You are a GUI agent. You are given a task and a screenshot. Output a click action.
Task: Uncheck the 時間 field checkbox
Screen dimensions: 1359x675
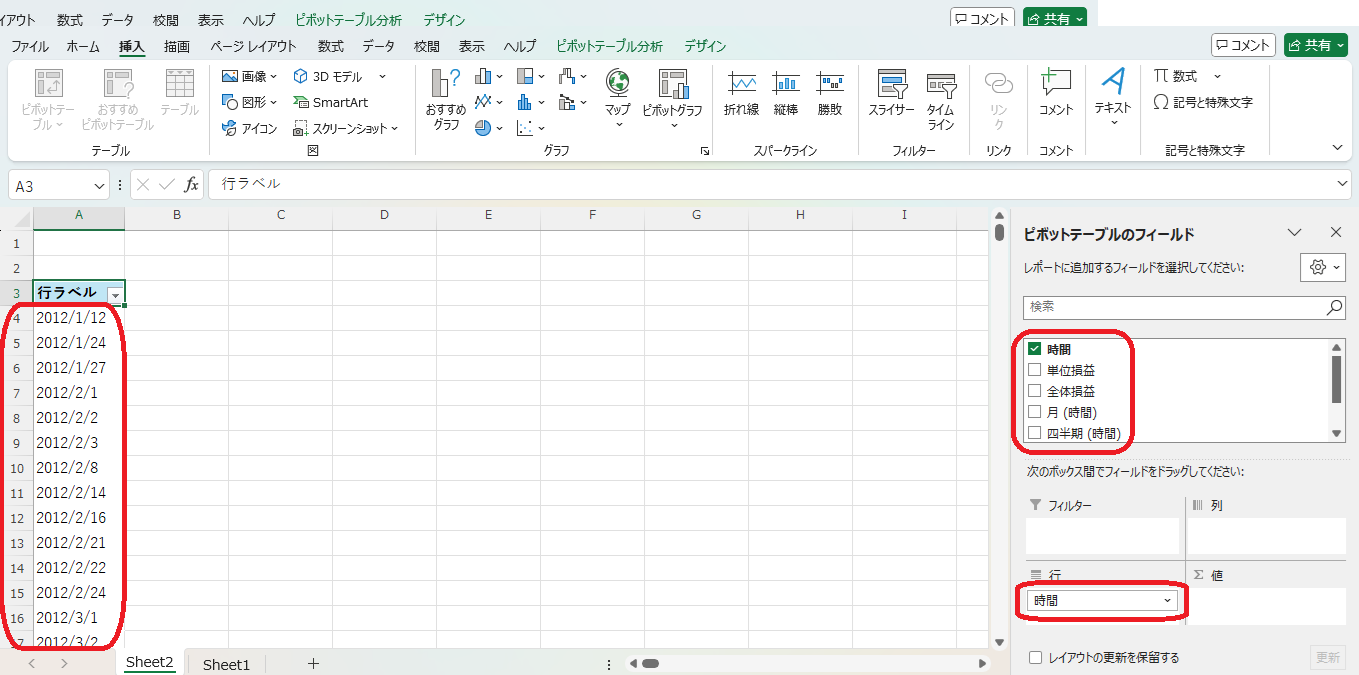coord(1035,349)
